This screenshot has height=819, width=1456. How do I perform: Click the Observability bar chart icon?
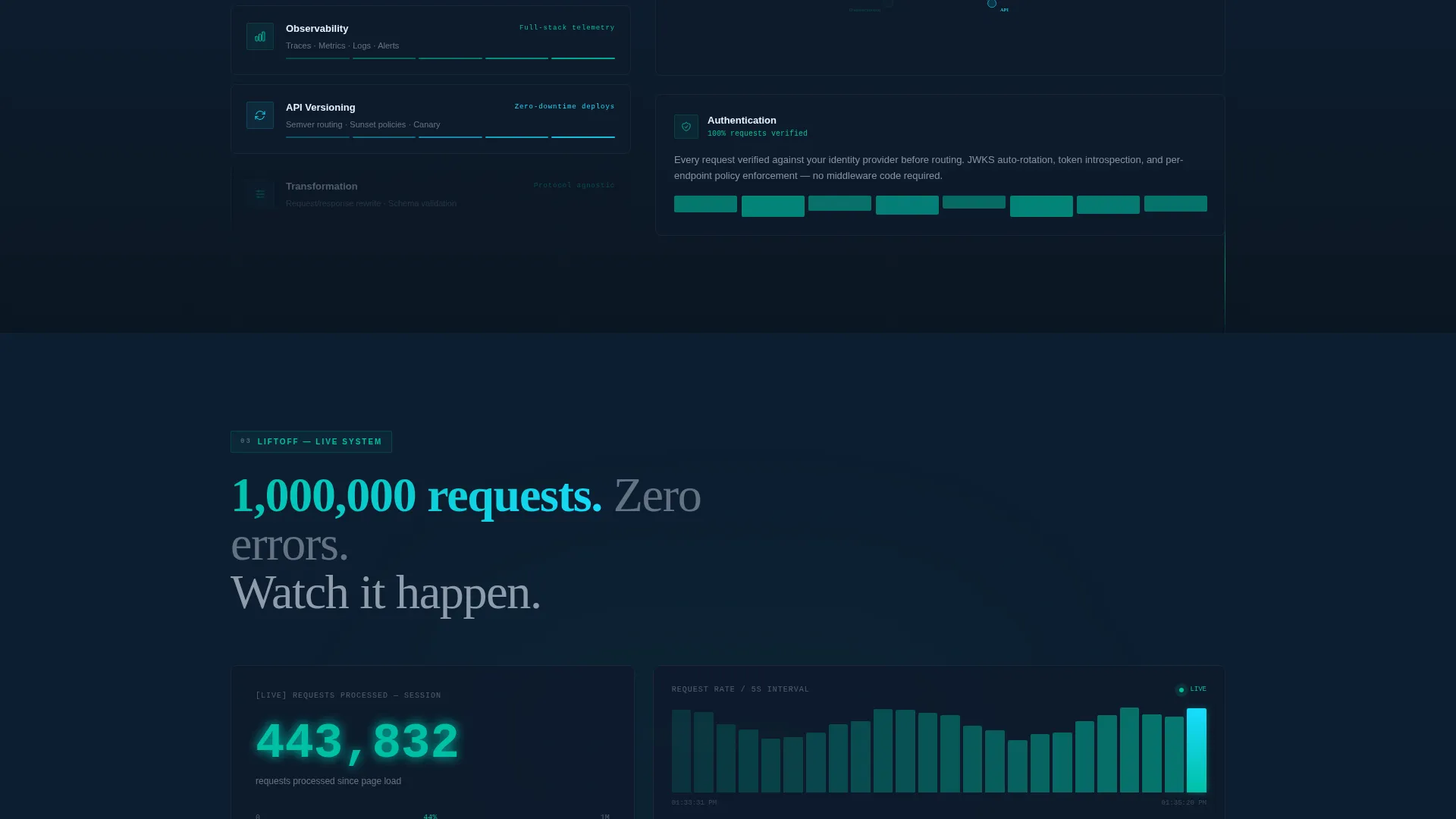click(260, 36)
